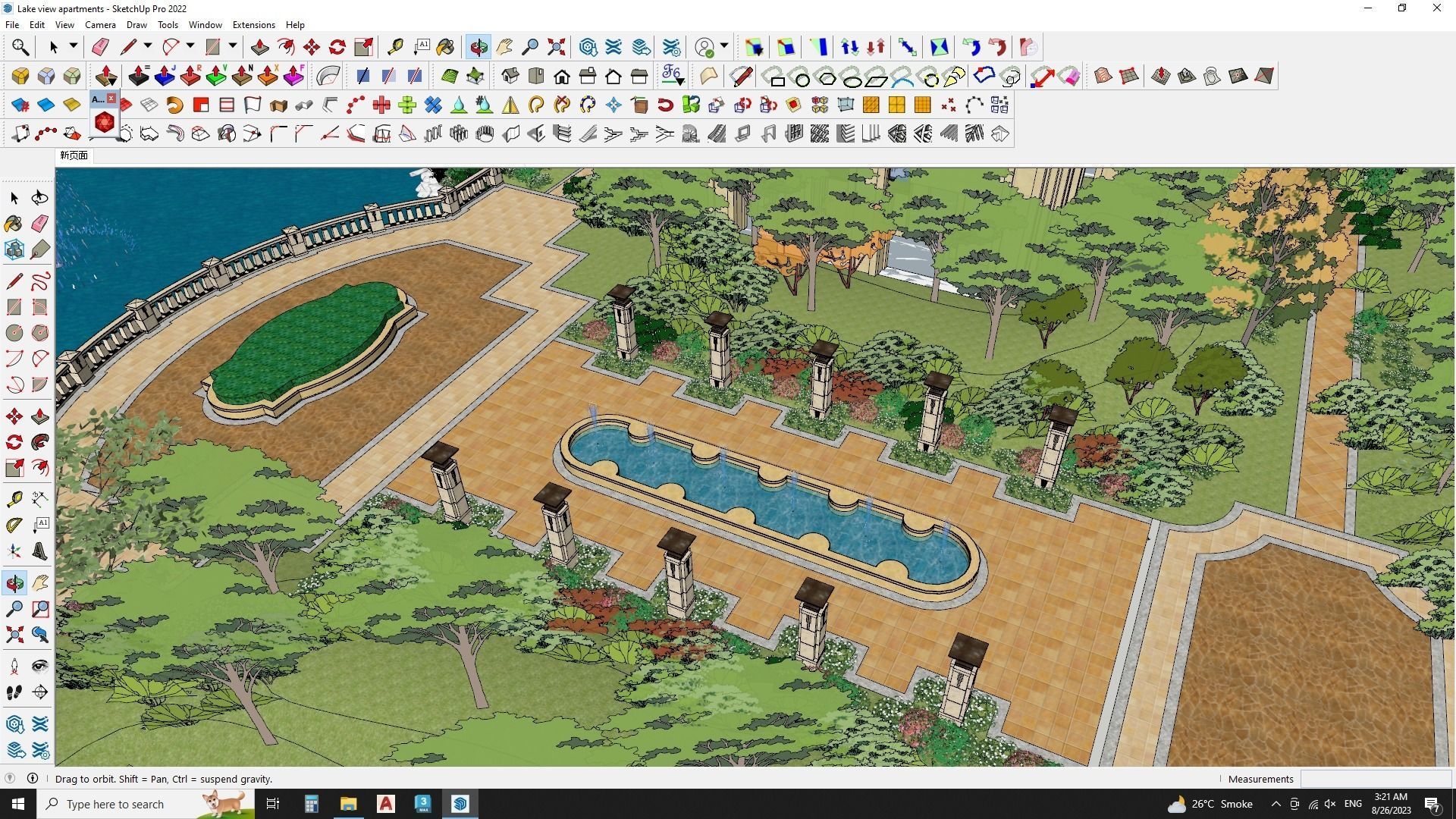Expand the Rectangle shape dropdown arrow
Viewport: 1456px width, 819px height.
pos(233,46)
